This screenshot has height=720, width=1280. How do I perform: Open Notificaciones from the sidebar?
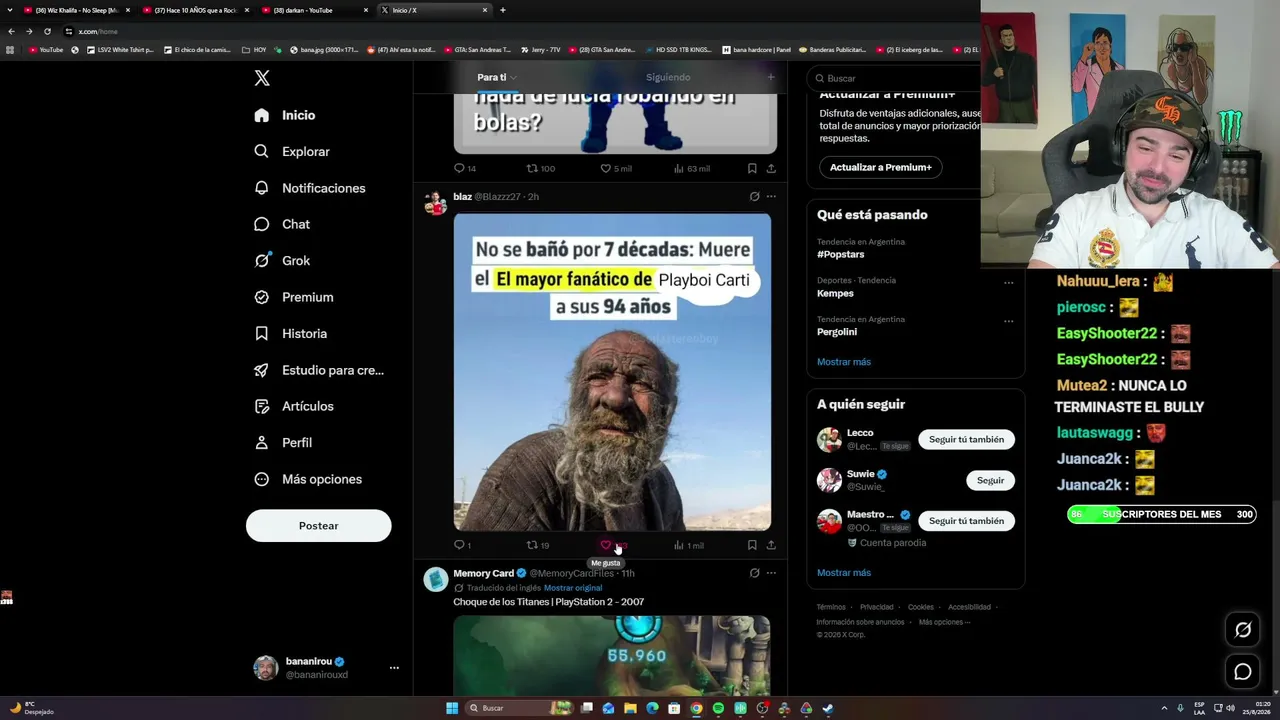pyautogui.click(x=310, y=188)
